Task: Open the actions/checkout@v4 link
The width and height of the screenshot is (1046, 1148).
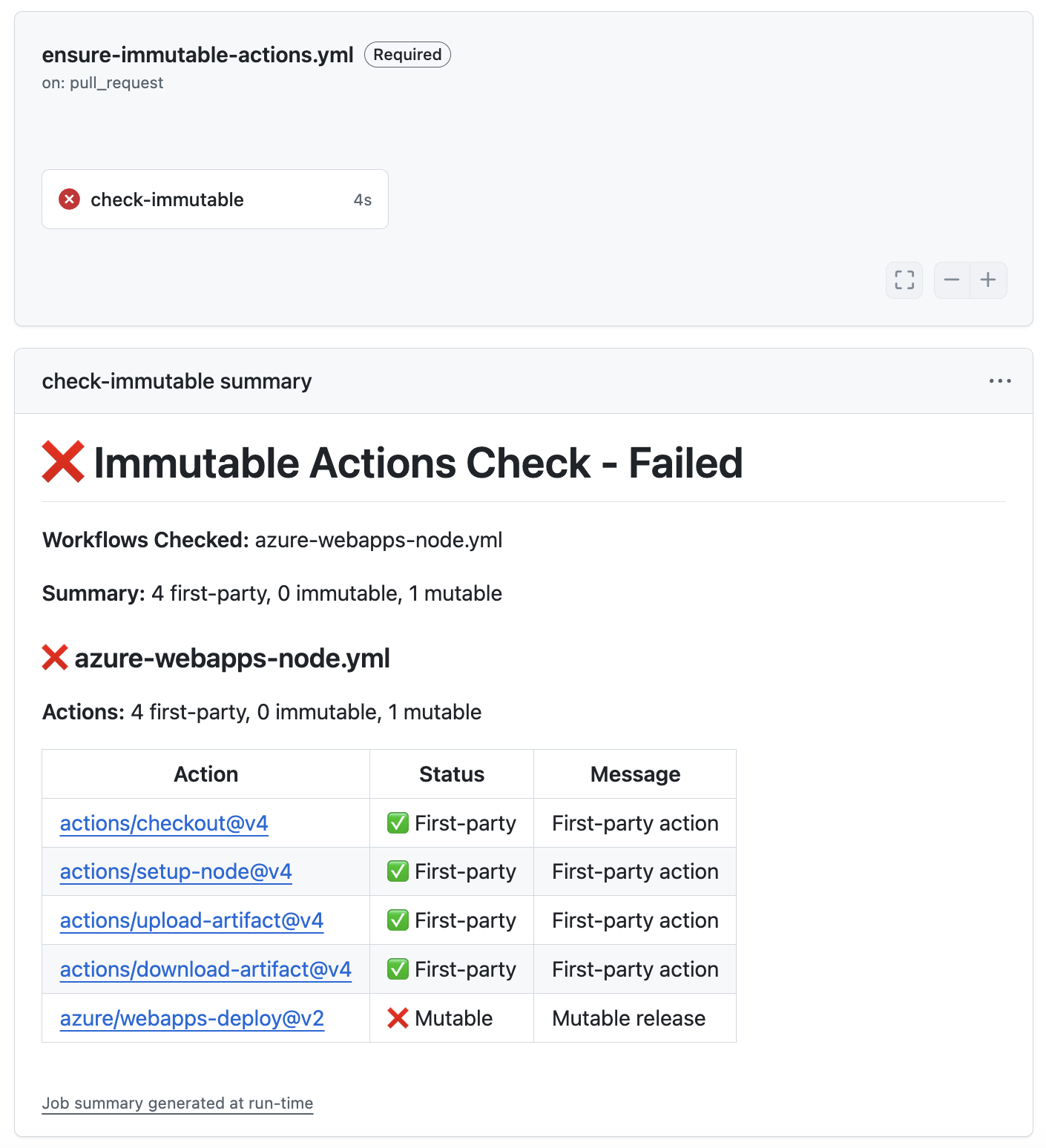Action: [164, 823]
